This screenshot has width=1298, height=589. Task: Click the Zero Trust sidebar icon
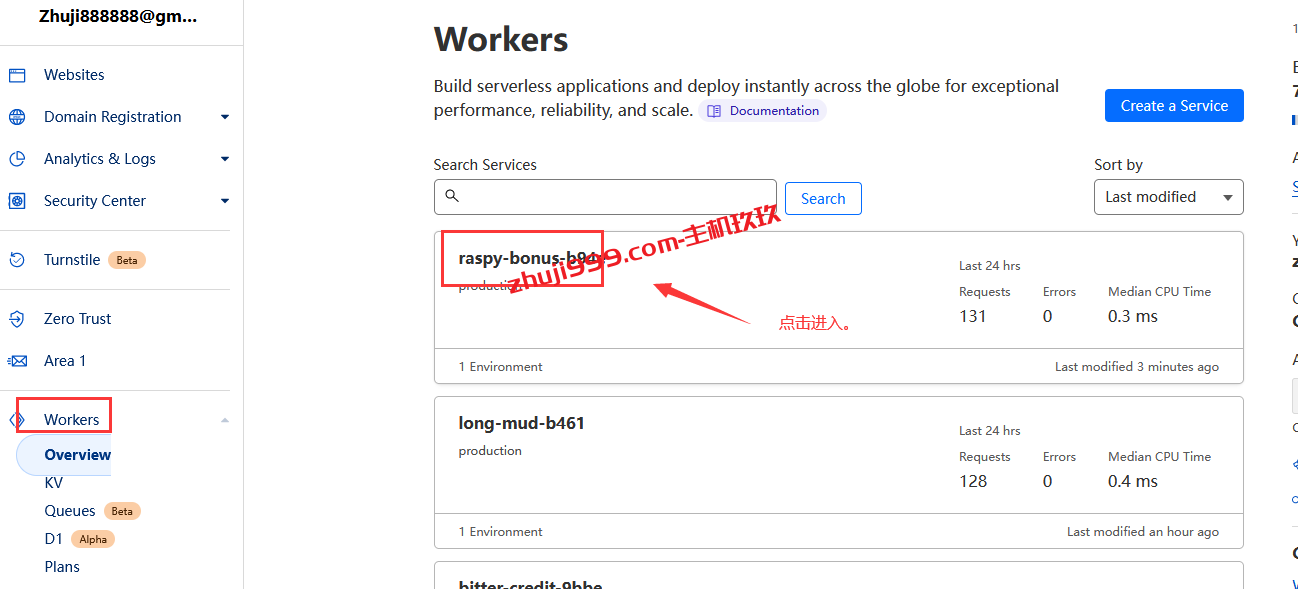pyautogui.click(x=17, y=319)
